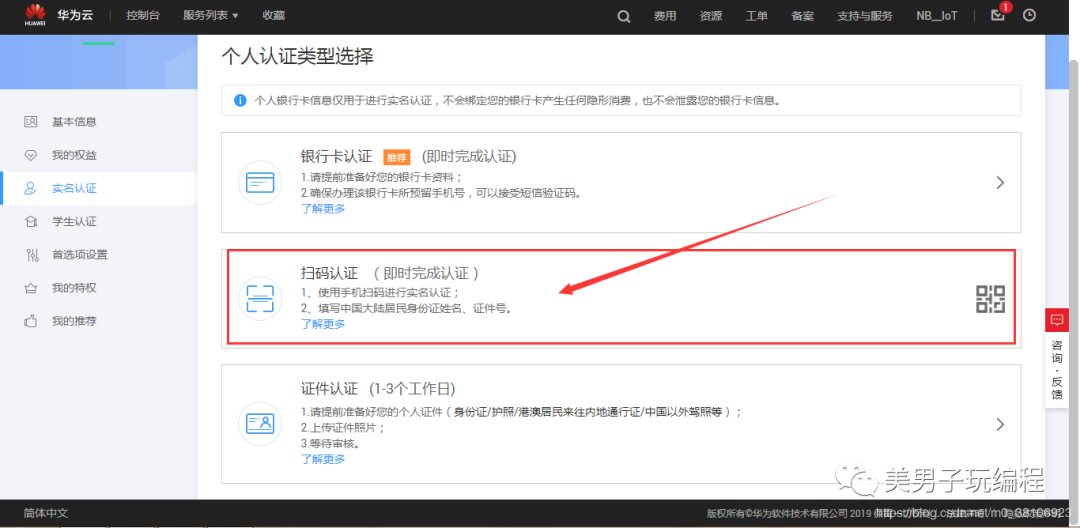The image size is (1080, 528).
Task: Open the 控制台 menu item
Action: (x=143, y=15)
